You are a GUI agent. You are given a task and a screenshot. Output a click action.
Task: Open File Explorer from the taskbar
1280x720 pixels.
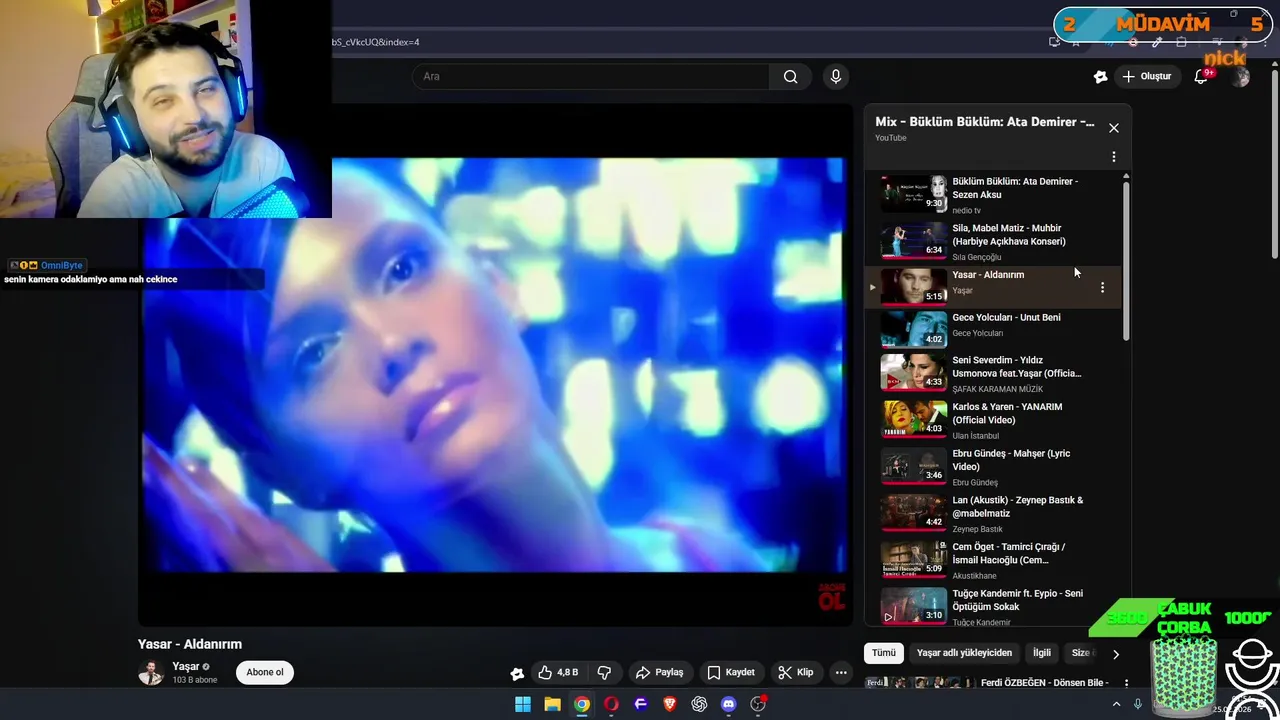point(552,704)
